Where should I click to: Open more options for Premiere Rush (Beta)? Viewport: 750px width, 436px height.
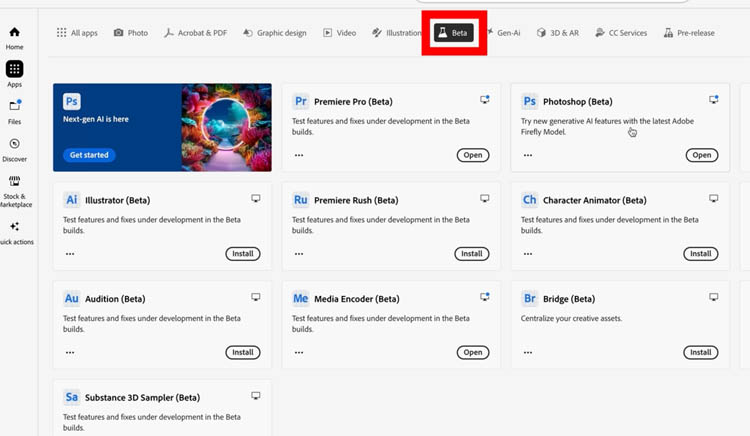click(299, 254)
